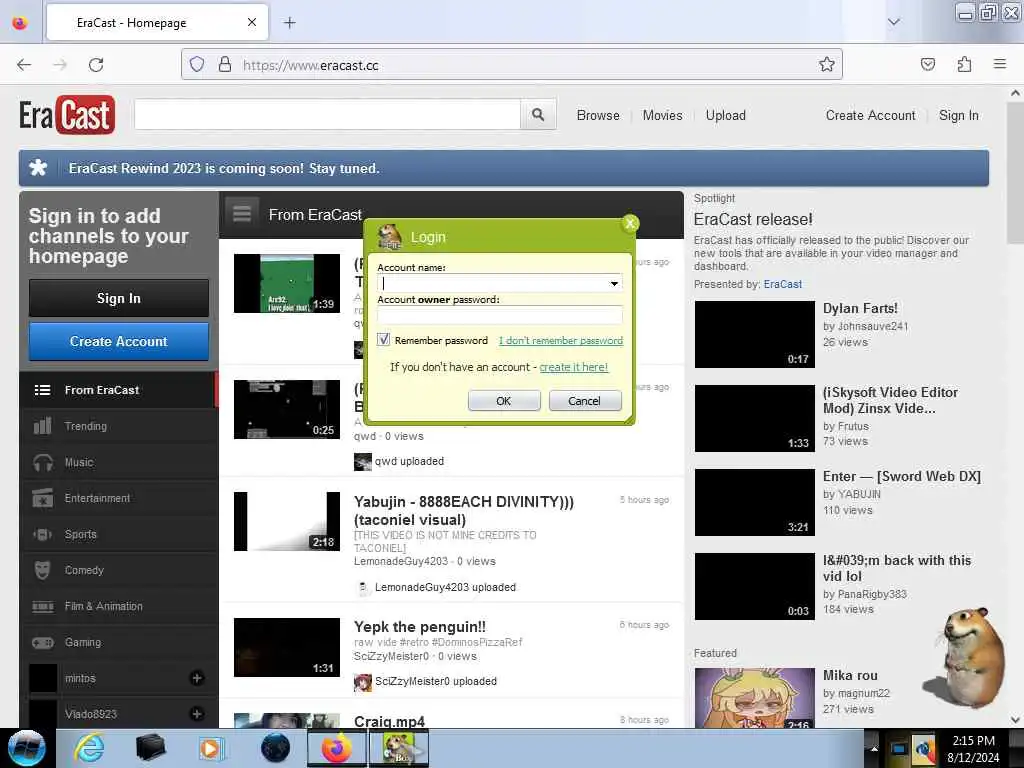Add Vlado8923 channel with plus icon
Screen dimensions: 1024x768
pos(197,714)
